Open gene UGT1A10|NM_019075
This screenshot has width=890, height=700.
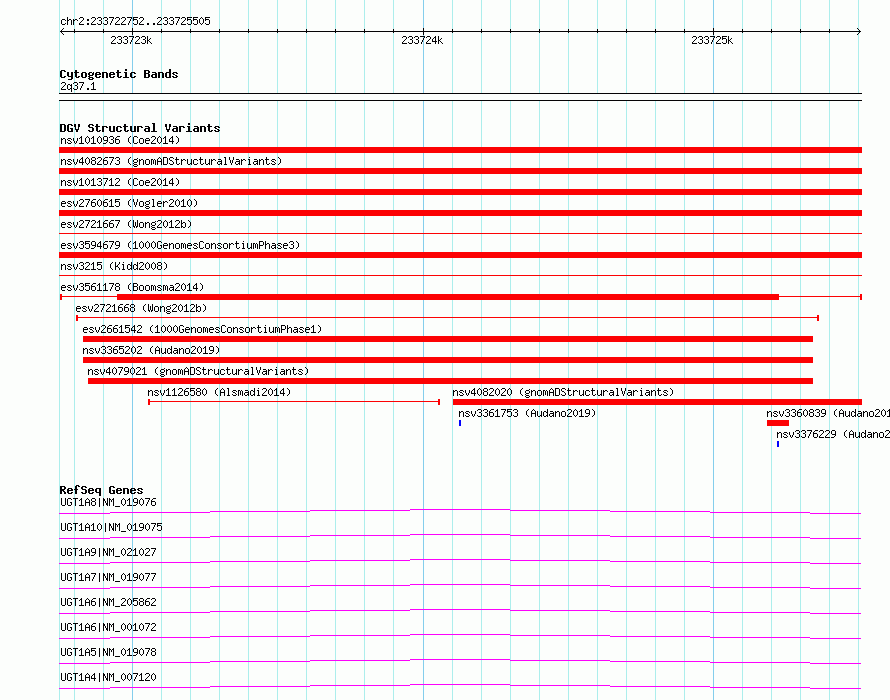111,527
